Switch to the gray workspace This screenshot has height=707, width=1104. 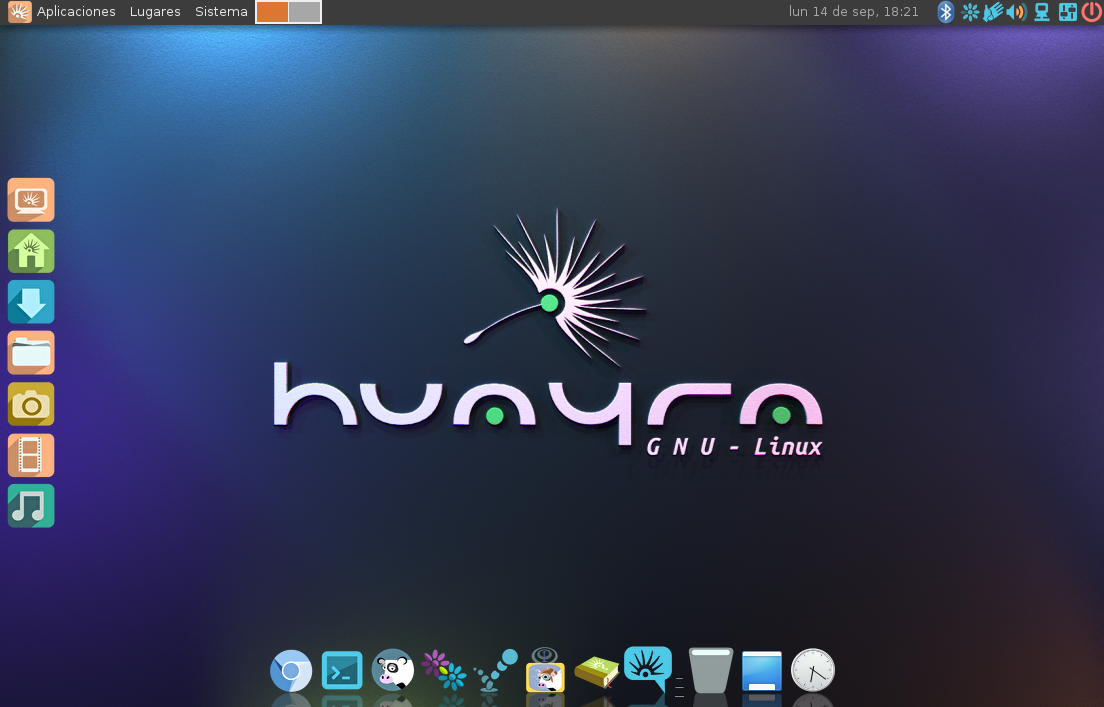(x=304, y=12)
